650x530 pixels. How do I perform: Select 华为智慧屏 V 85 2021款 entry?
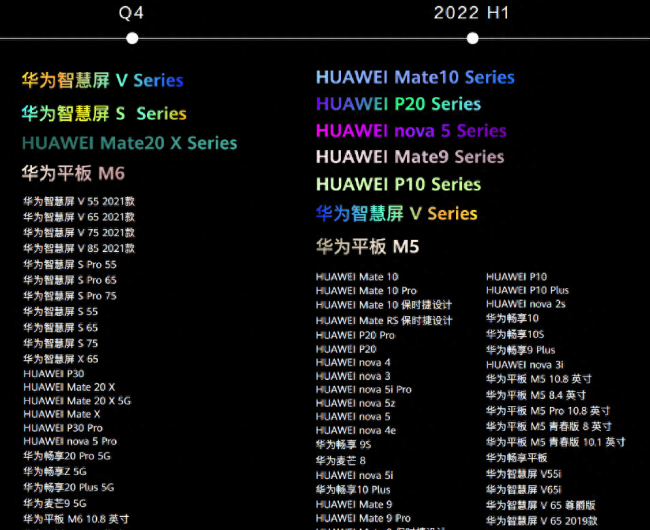coord(79,249)
